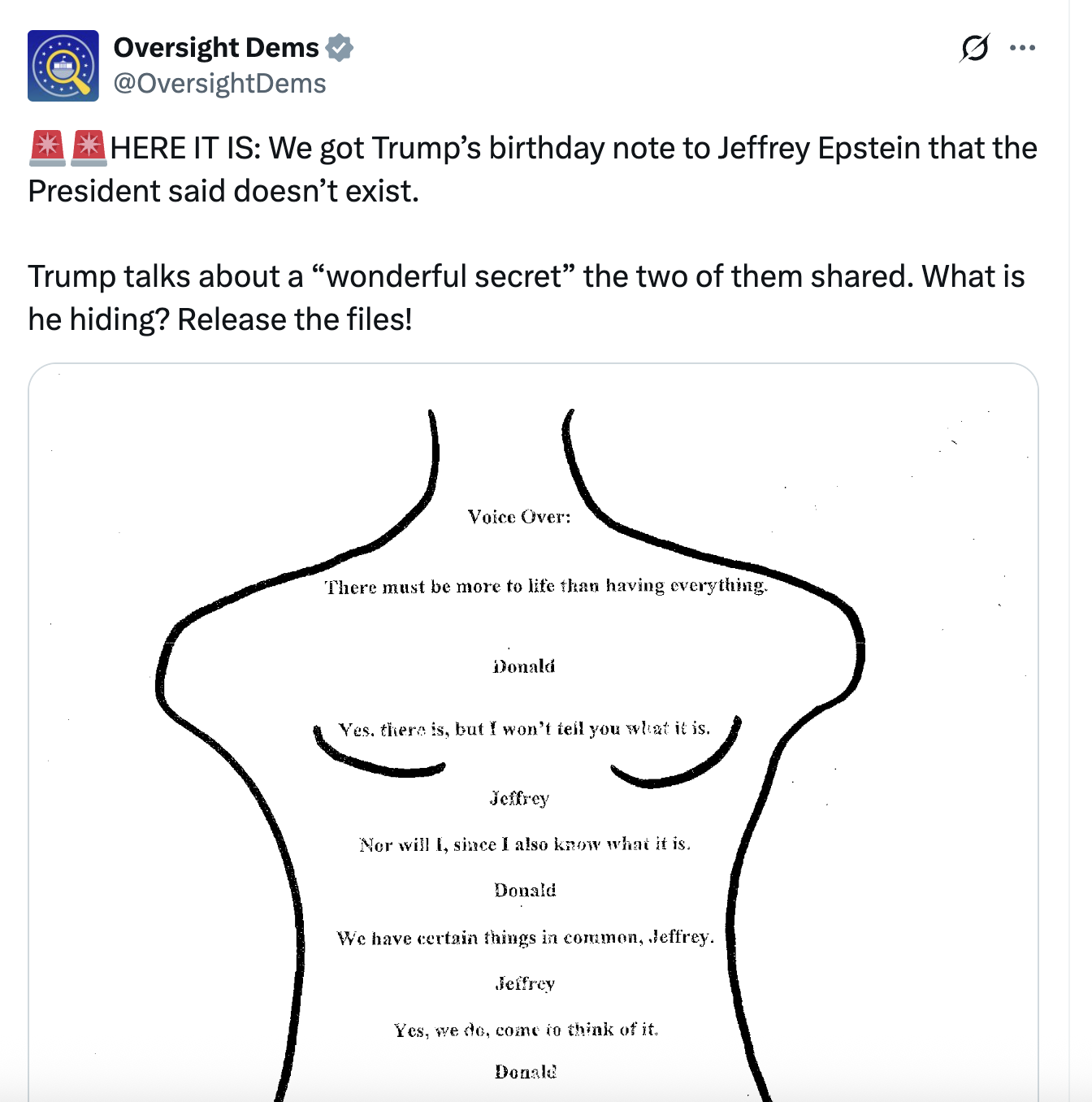Click the verified badge beside Oversight Dems
This screenshot has width=1092, height=1102.
pyautogui.click(x=340, y=48)
